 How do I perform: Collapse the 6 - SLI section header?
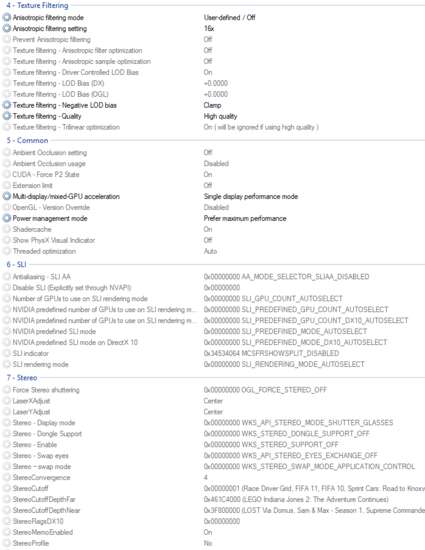16,264
